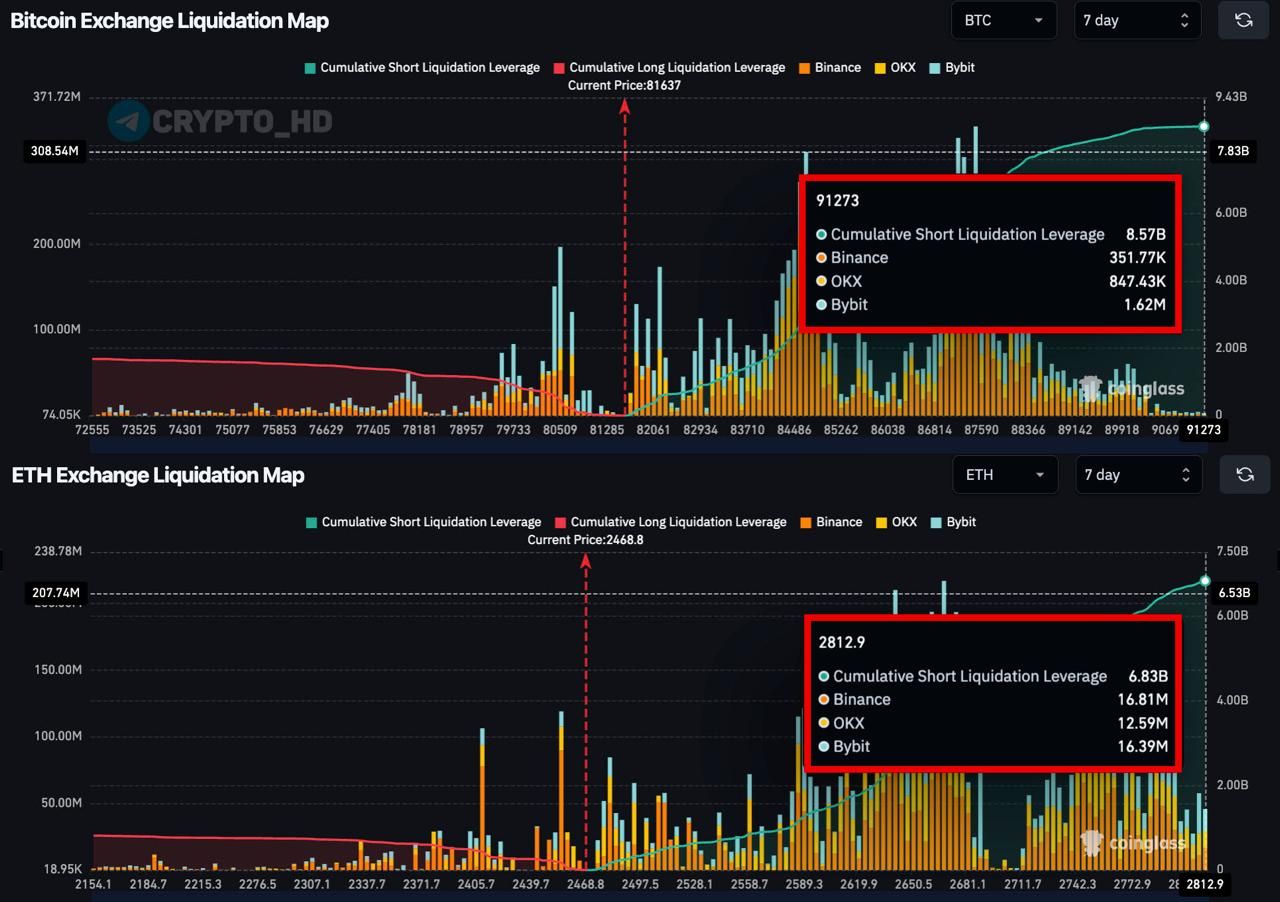Viewport: 1280px width, 902px height.
Task: Open the ETH coin dropdown
Action: click(1006, 474)
